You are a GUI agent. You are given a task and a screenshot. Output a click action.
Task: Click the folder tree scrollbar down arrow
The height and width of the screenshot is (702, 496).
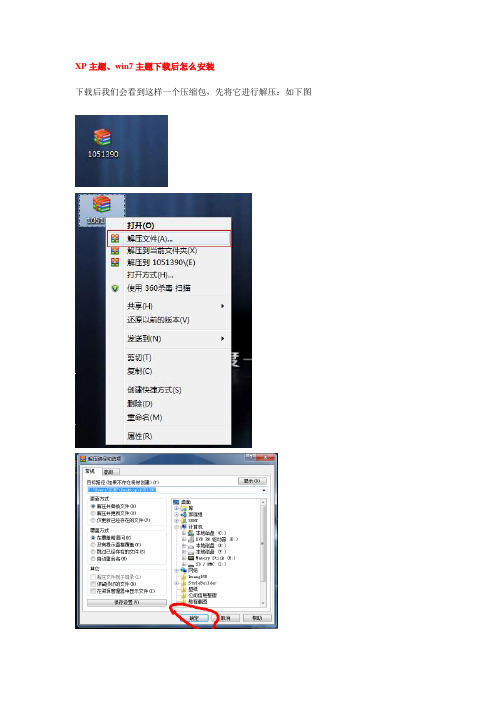(263, 603)
